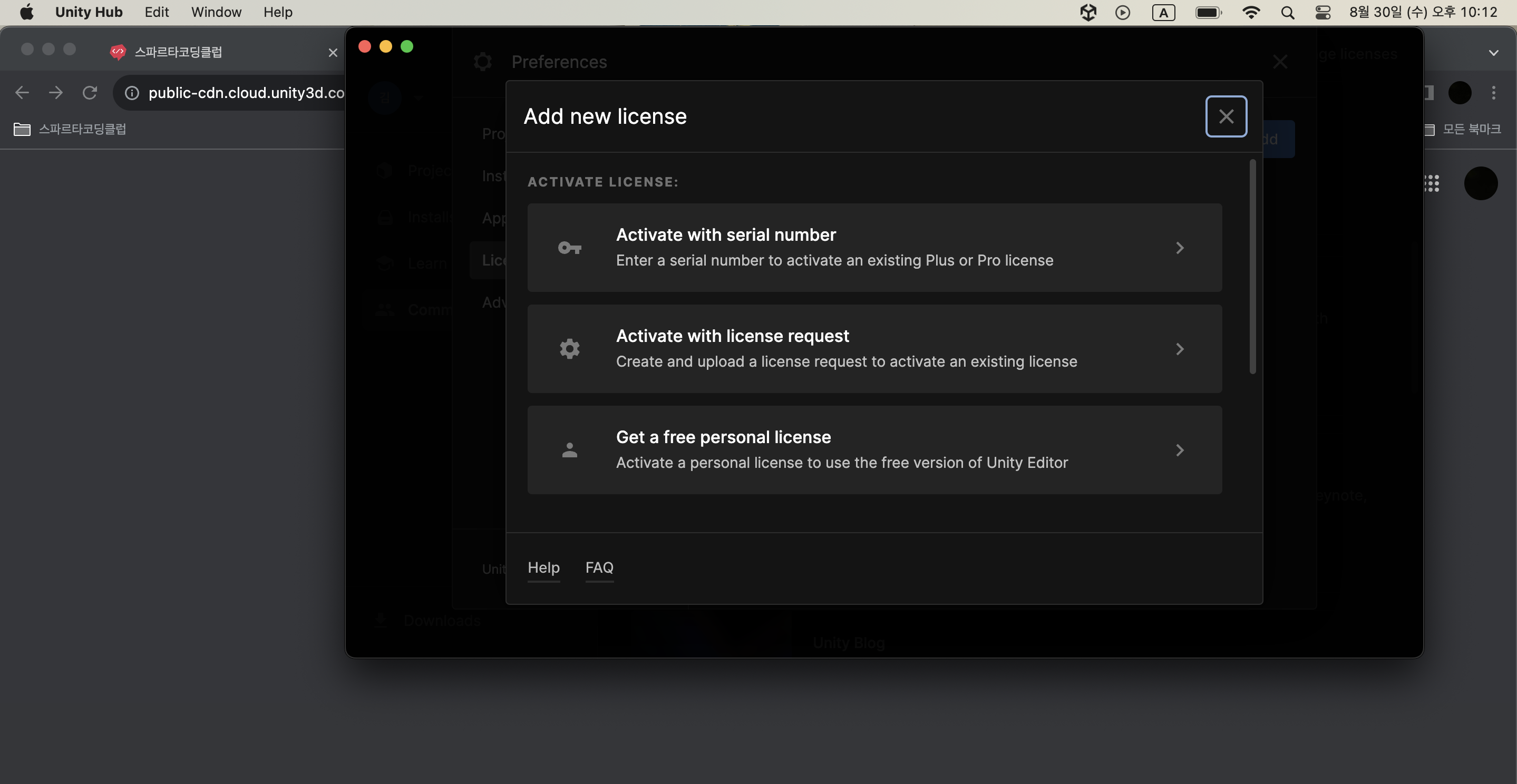Screen dimensions: 1517x784
Task: Expand the license request option chevron
Action: coord(1180,349)
